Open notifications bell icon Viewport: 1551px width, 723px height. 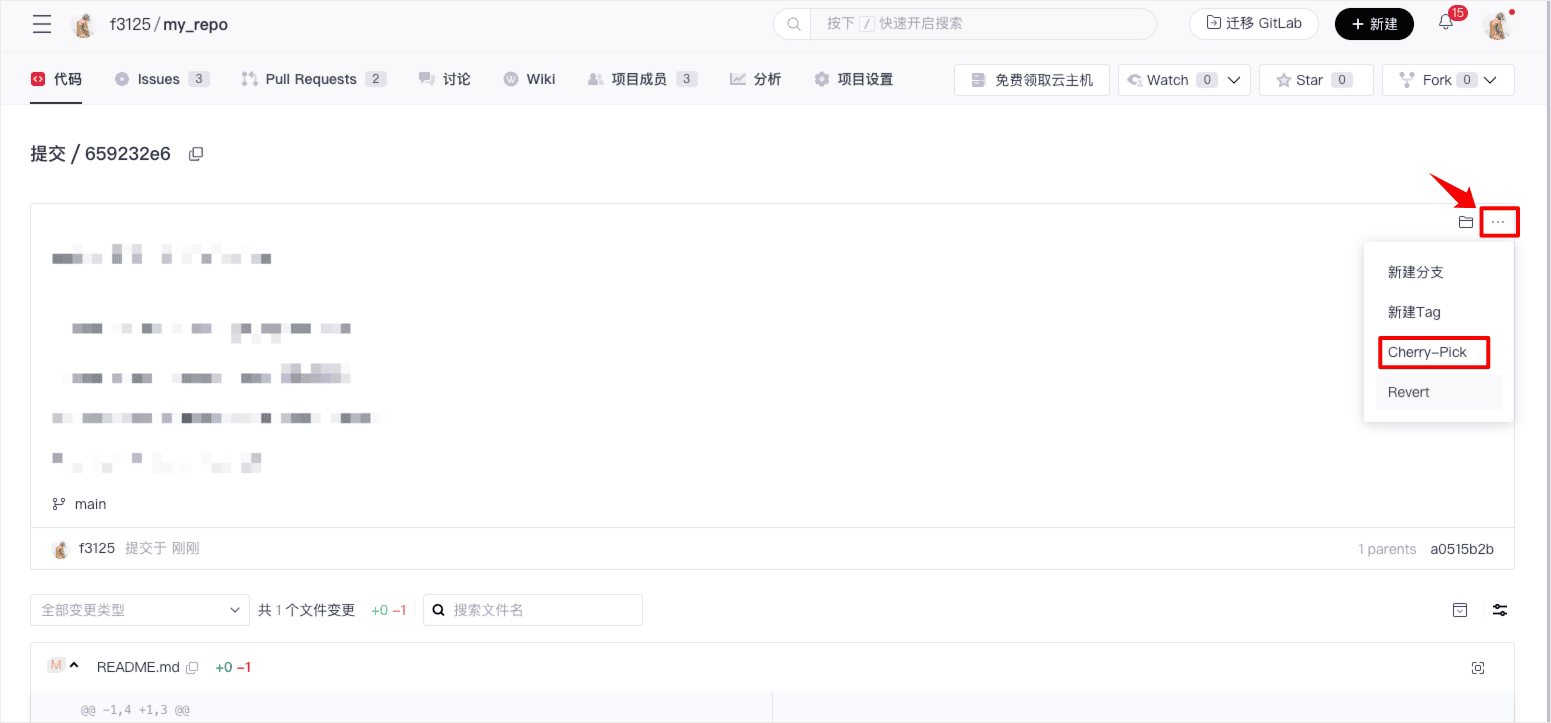tap(1446, 23)
